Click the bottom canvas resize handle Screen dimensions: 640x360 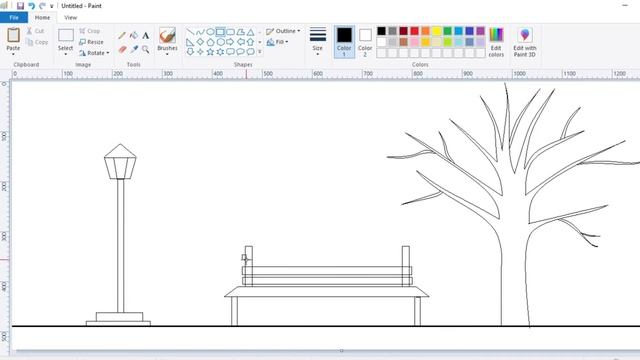click(342, 351)
